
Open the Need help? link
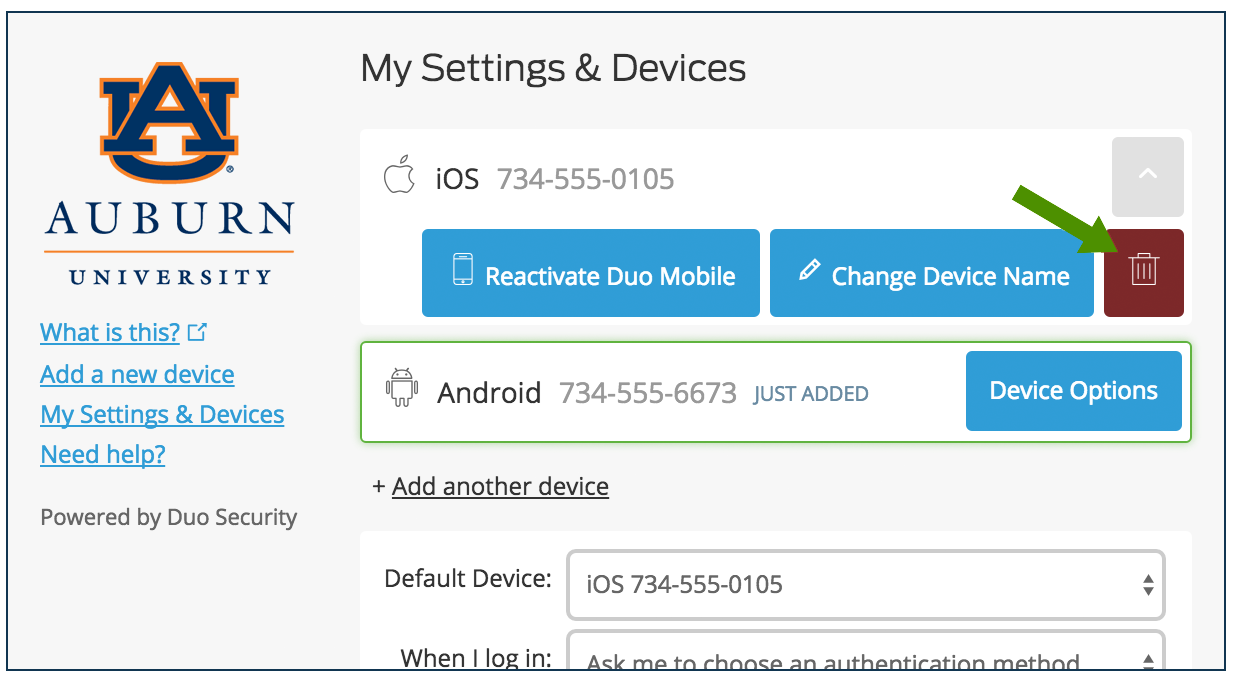click(x=103, y=454)
